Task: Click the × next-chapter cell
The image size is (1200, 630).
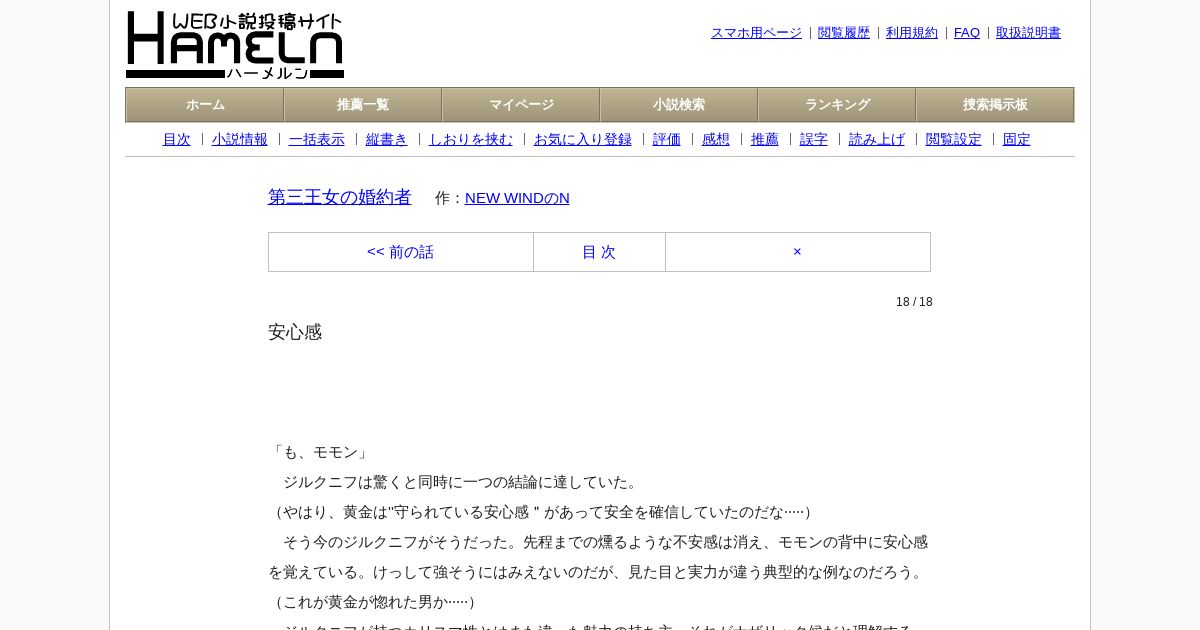Action: coord(798,252)
